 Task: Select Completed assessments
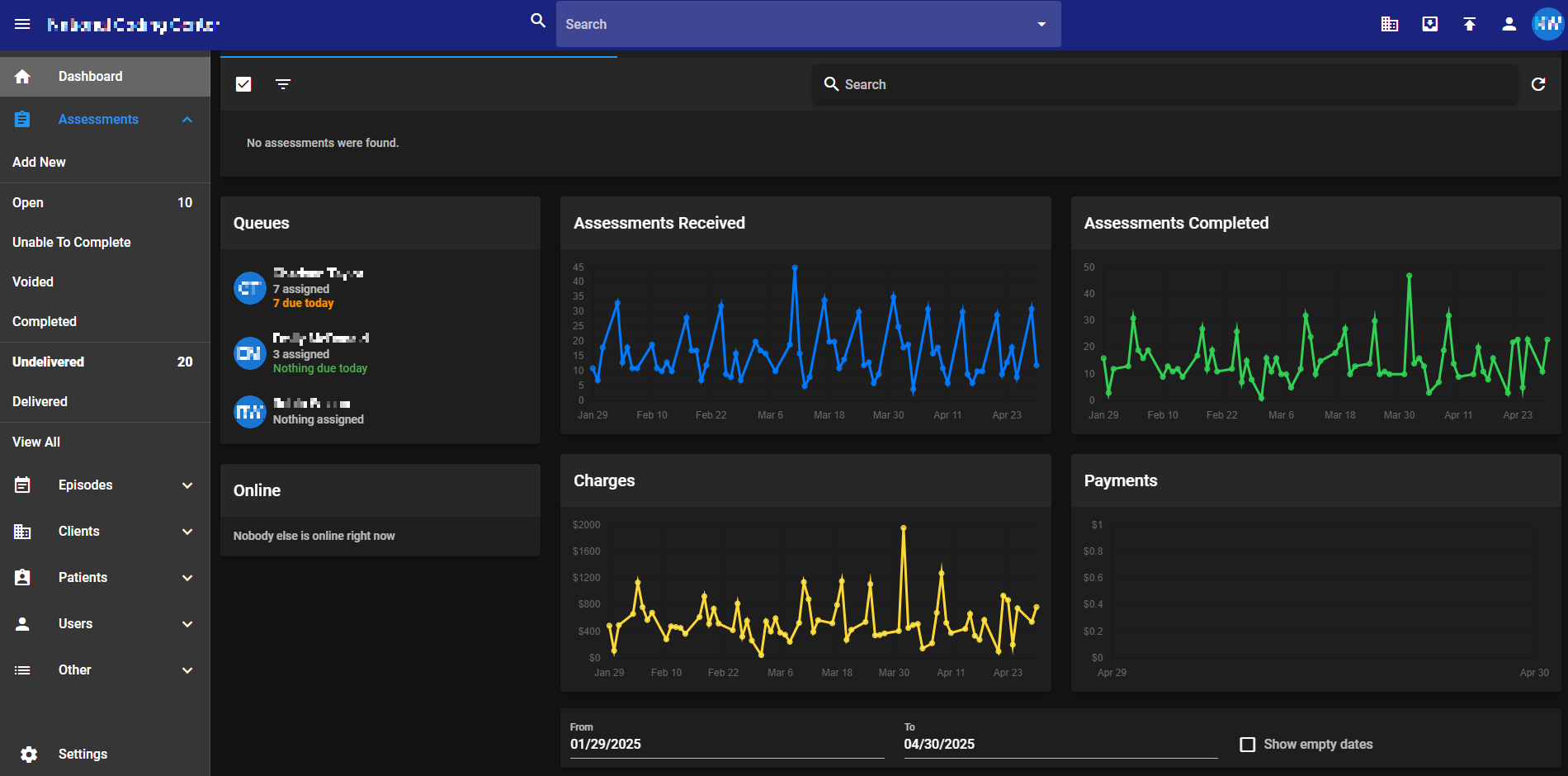tap(105, 322)
